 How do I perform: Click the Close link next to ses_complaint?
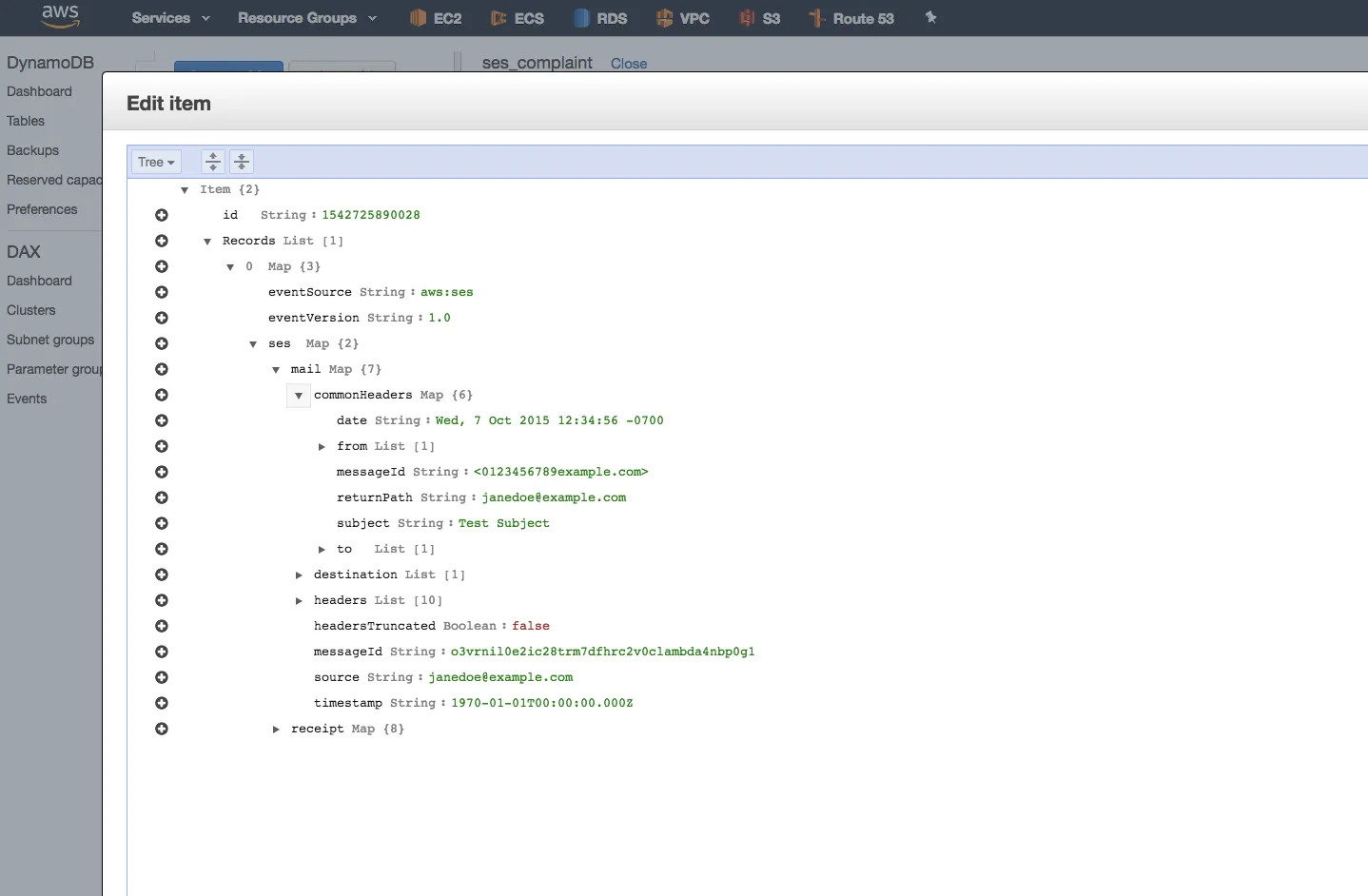(x=628, y=64)
